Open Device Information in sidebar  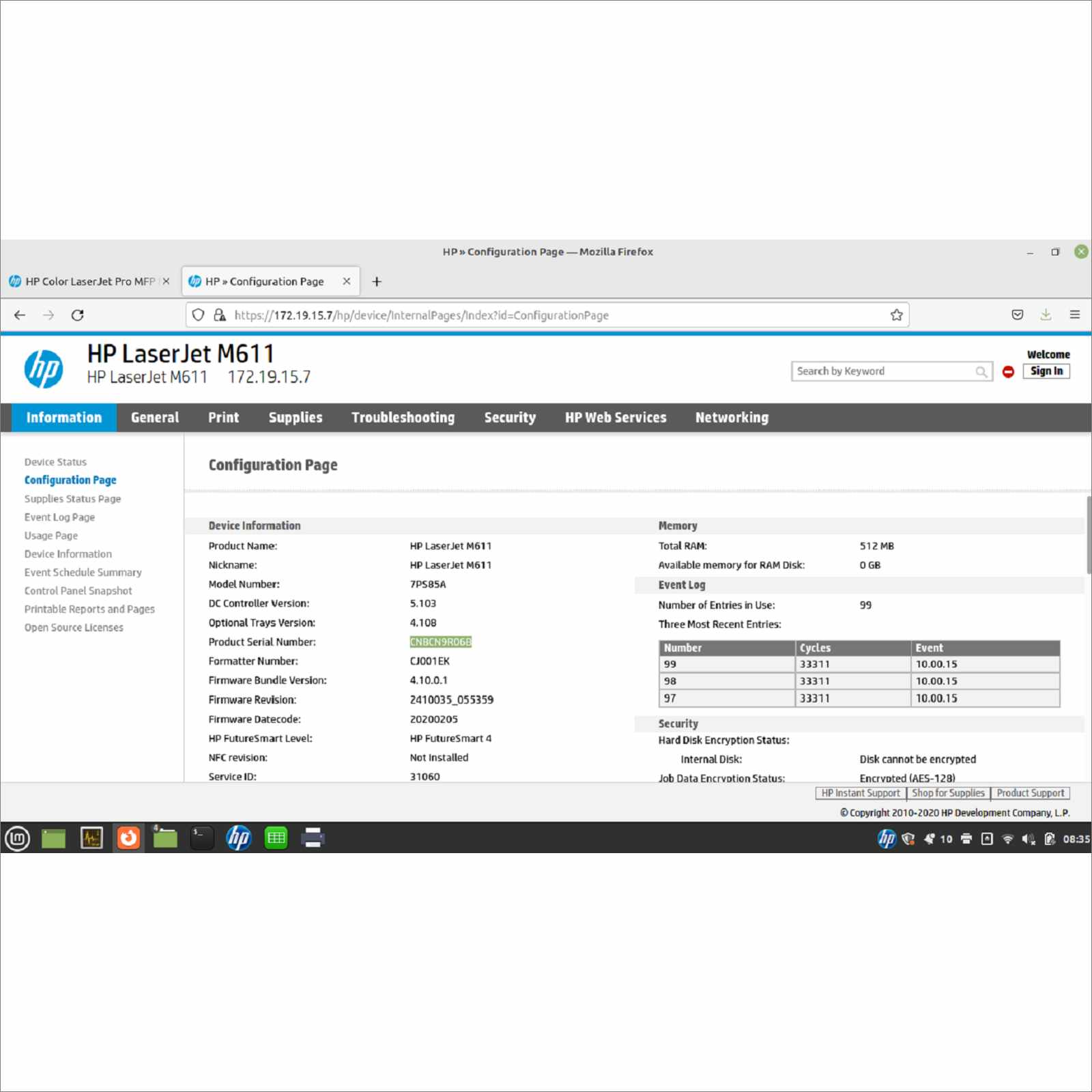(68, 554)
